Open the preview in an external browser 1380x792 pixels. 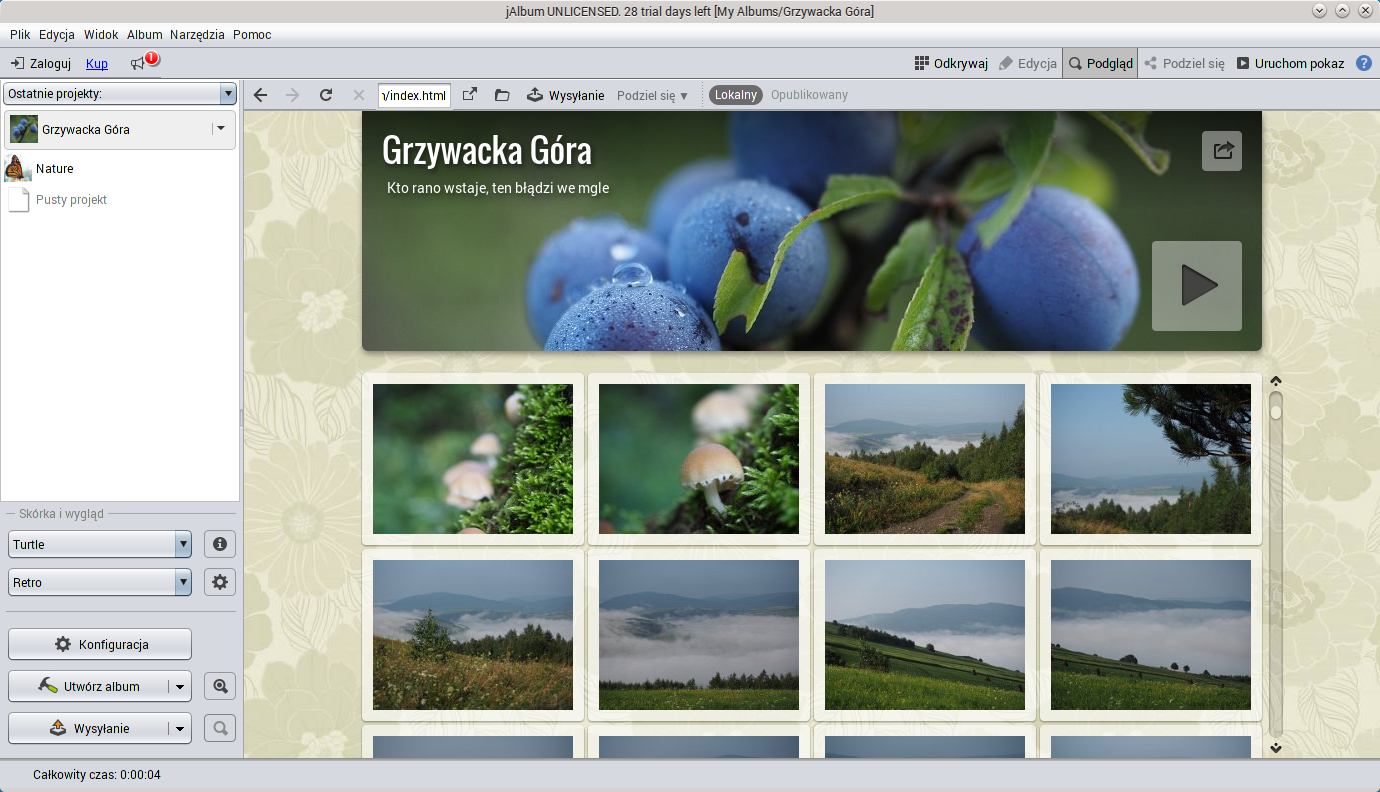[x=470, y=95]
